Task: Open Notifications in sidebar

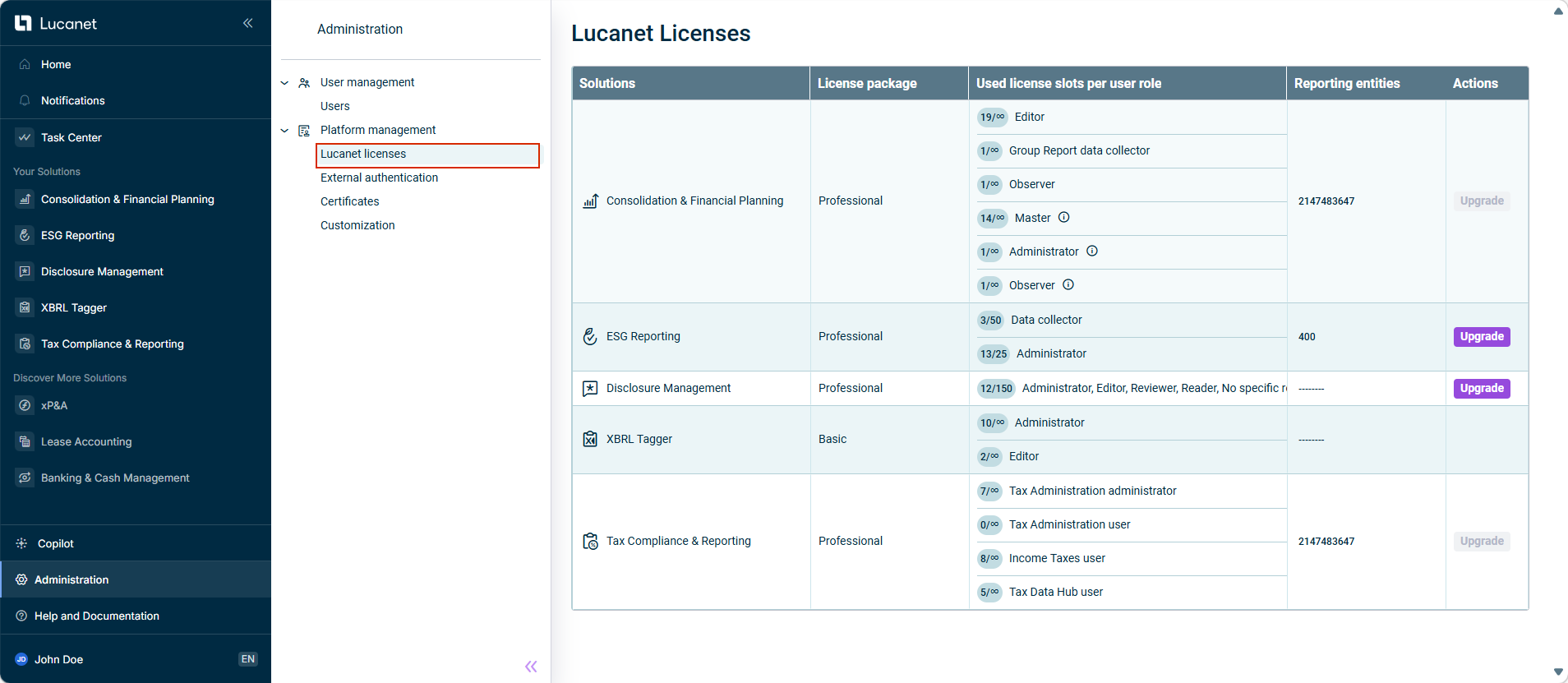Action: [136, 100]
